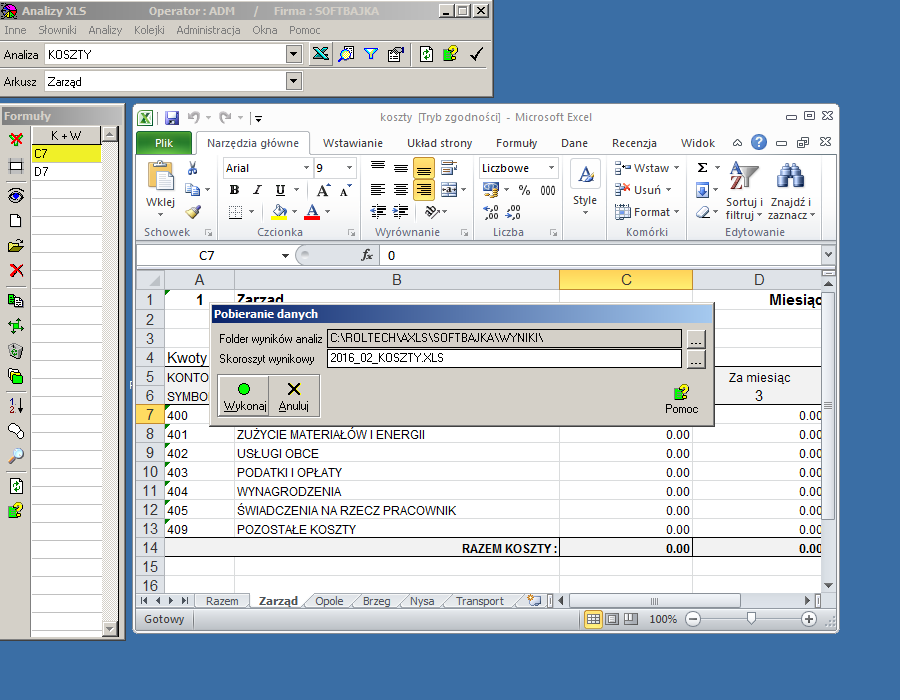Click the Cut scissors icon in Schowek group

pyautogui.click(x=192, y=168)
